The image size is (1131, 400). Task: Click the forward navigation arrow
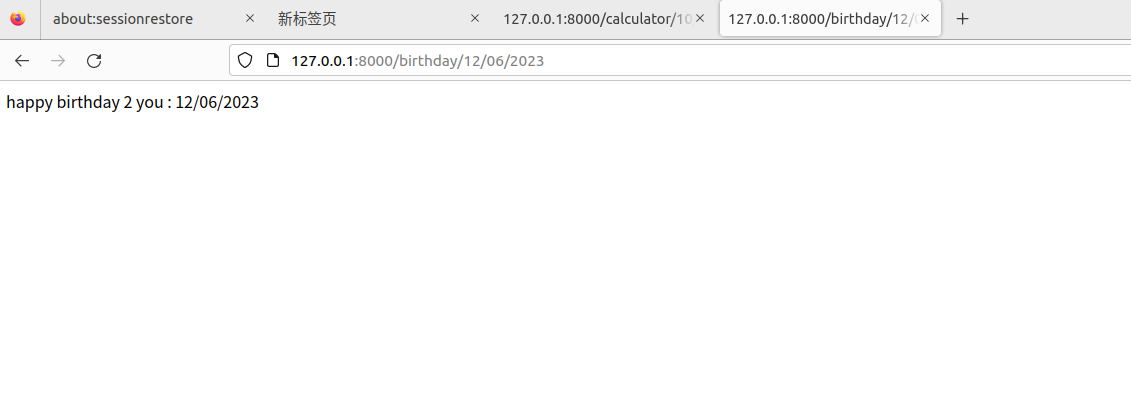pyautogui.click(x=58, y=61)
